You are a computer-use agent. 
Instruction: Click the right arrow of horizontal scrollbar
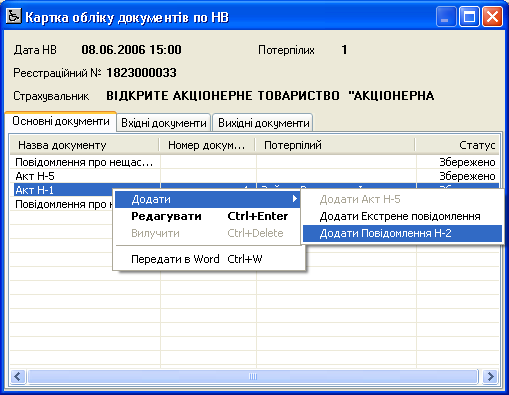(490, 377)
